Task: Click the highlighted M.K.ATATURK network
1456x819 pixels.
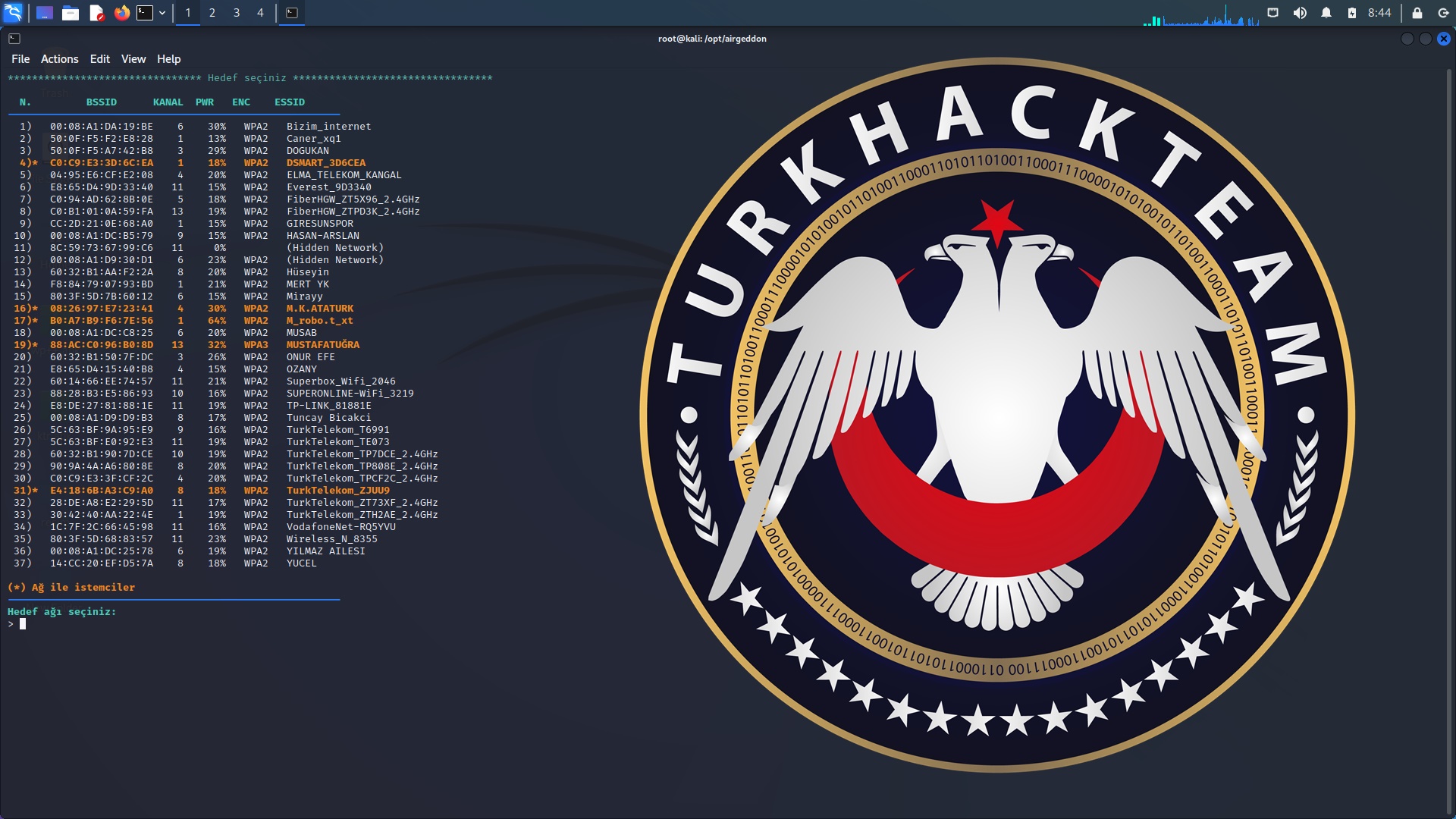Action: pos(320,309)
